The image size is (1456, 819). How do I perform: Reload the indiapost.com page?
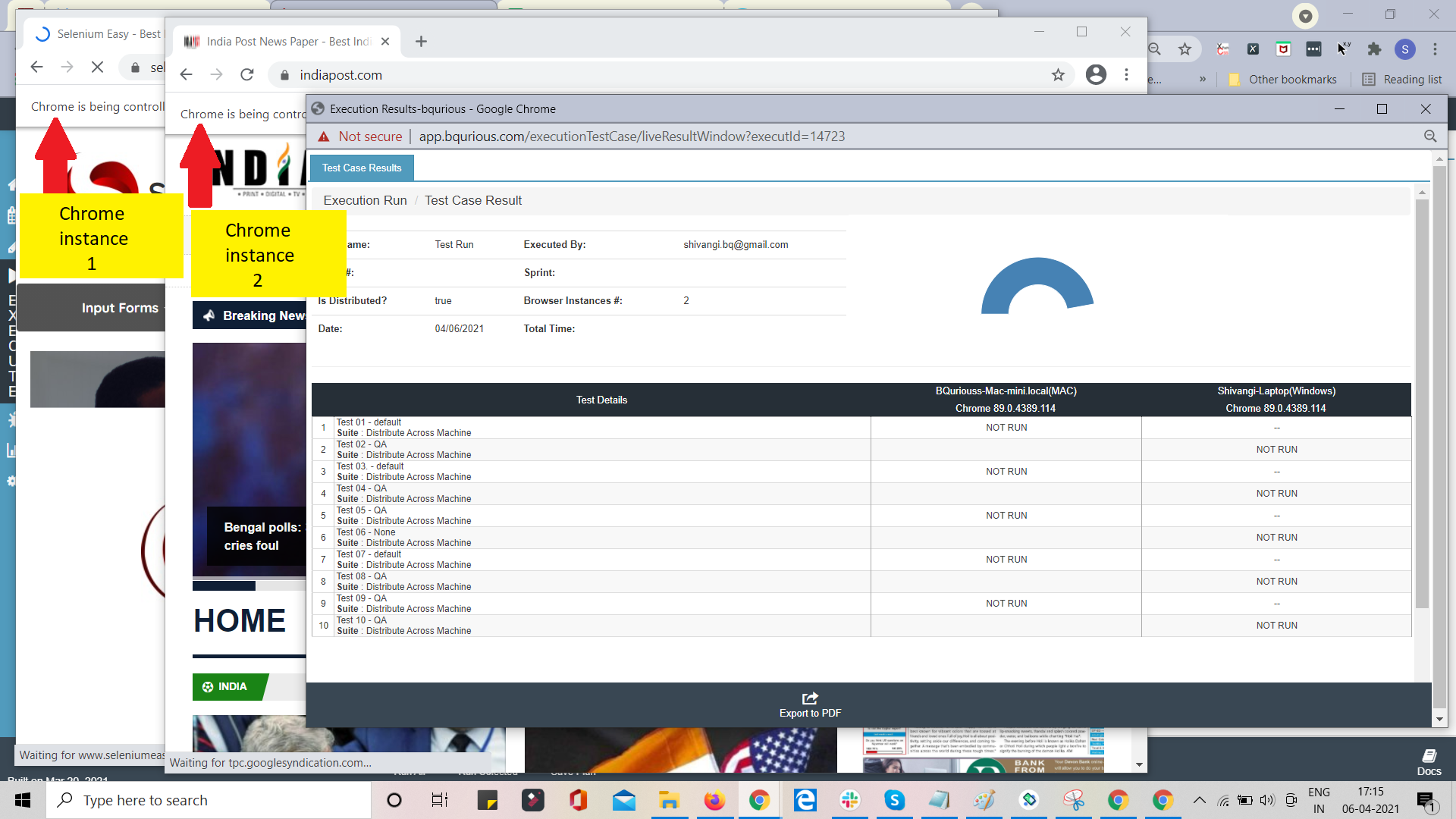[x=247, y=74]
